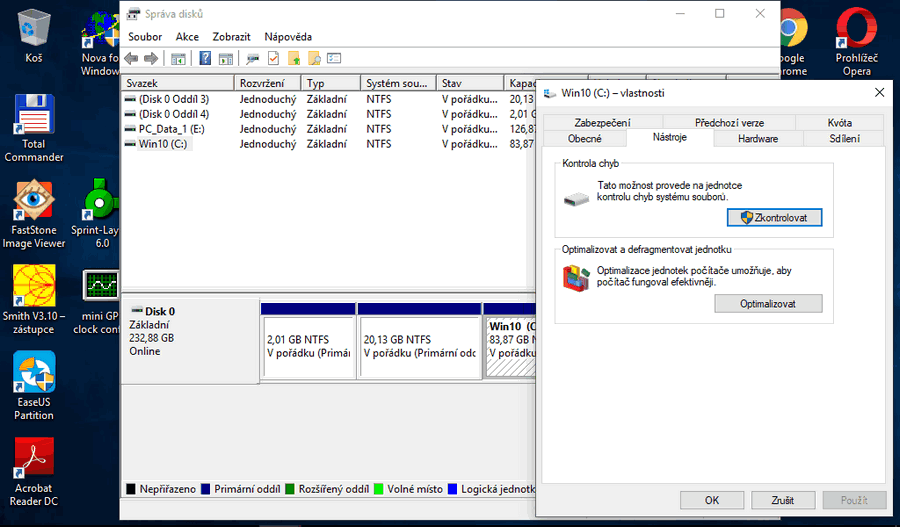Click the Optimalizovat button

(x=767, y=303)
